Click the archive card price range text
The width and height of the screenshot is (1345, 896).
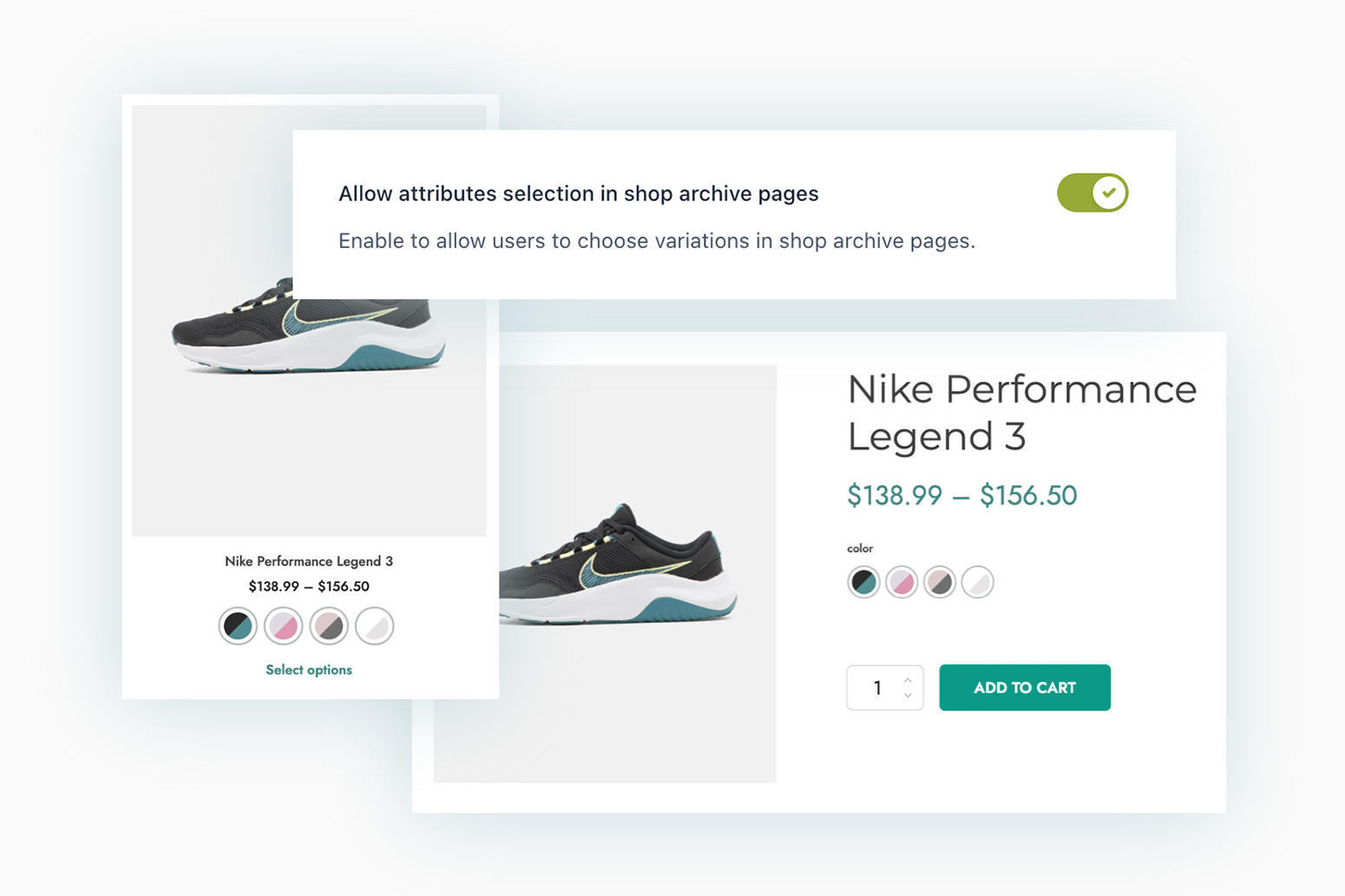pyautogui.click(x=309, y=586)
